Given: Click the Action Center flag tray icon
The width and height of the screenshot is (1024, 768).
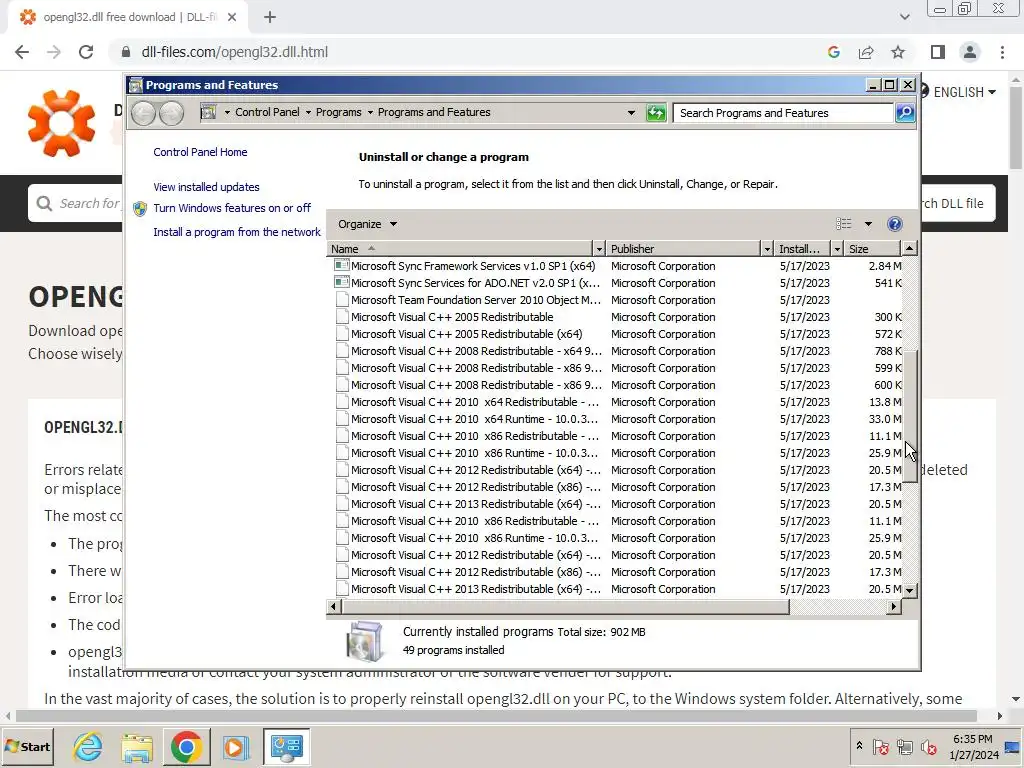Looking at the screenshot, I should (x=880, y=746).
